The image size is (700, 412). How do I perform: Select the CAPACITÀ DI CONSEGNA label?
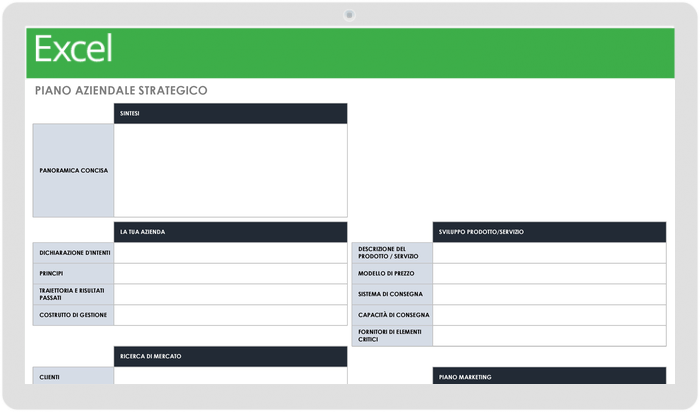(x=392, y=315)
